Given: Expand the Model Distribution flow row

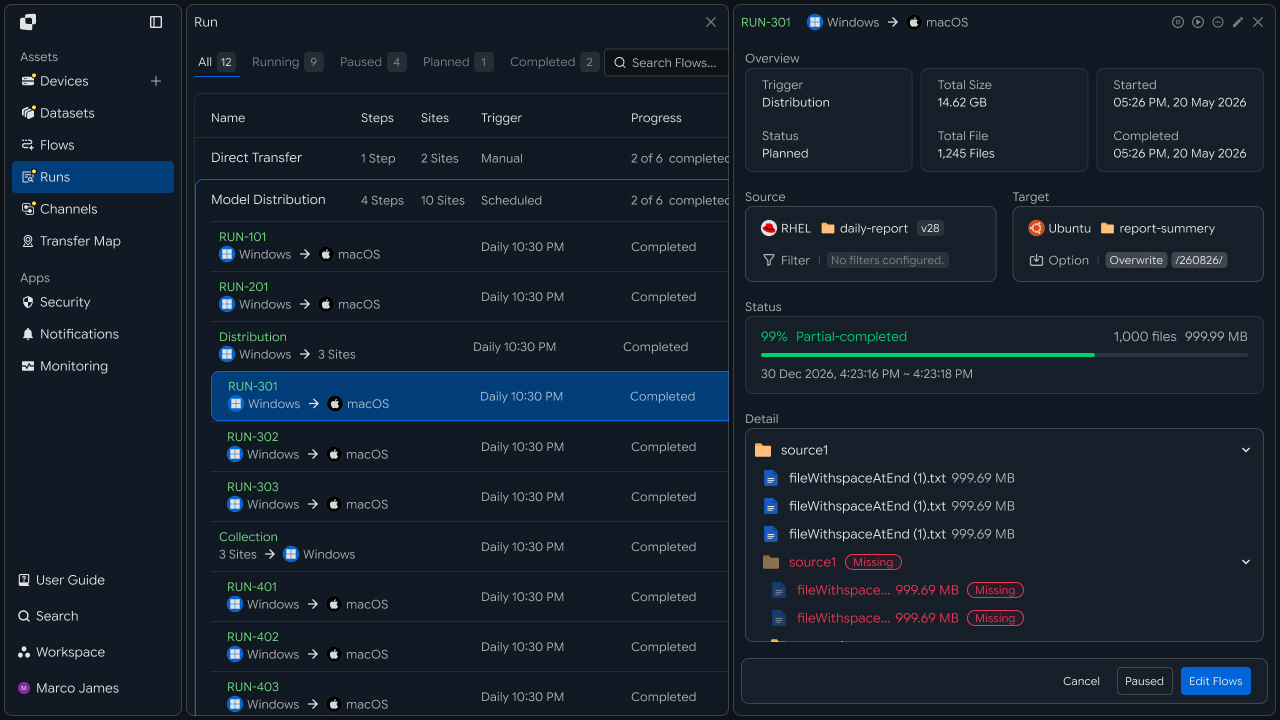Looking at the screenshot, I should (462, 200).
